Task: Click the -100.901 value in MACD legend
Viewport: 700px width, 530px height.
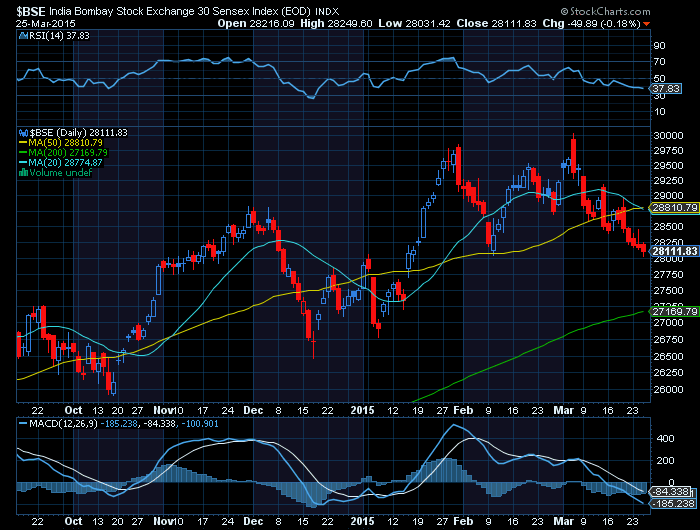Action: pyautogui.click(x=198, y=423)
